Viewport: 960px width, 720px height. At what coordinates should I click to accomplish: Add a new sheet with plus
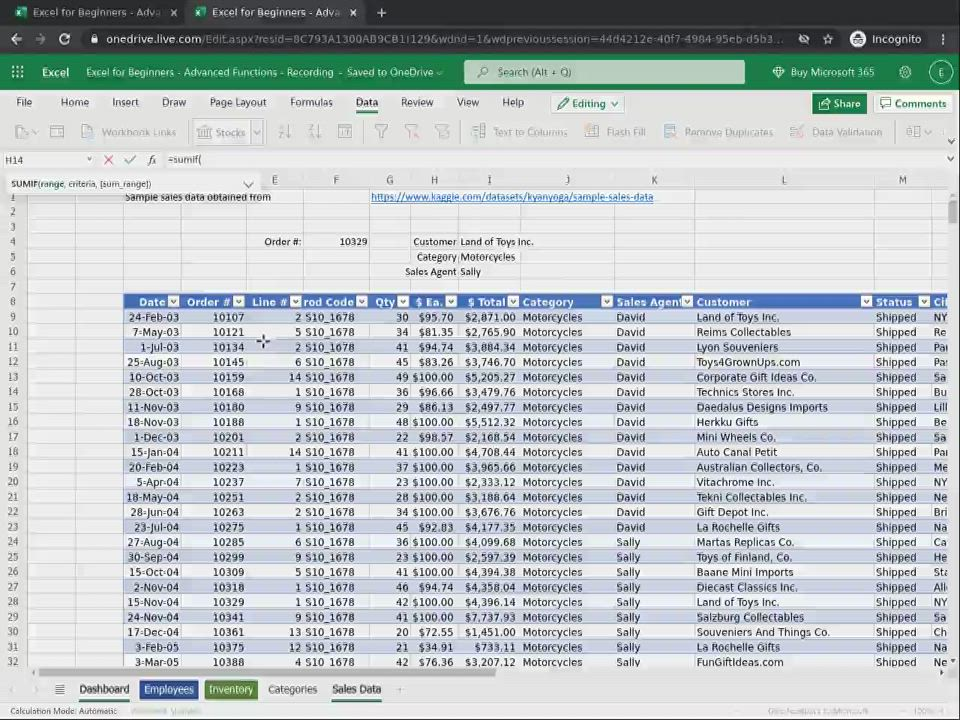(399, 689)
